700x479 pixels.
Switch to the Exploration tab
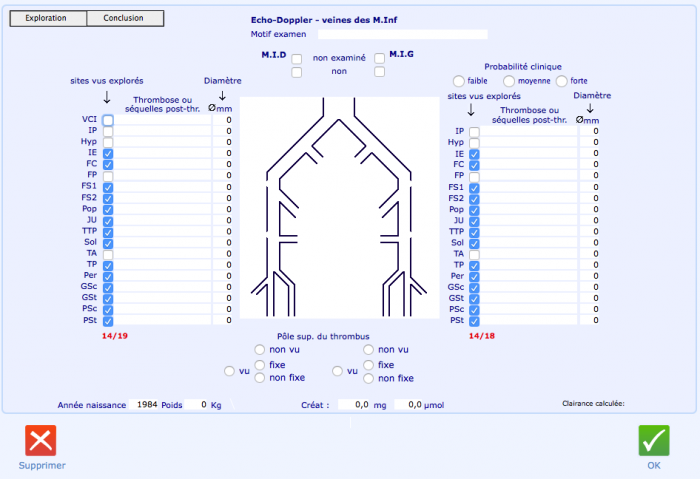pyautogui.click(x=48, y=18)
